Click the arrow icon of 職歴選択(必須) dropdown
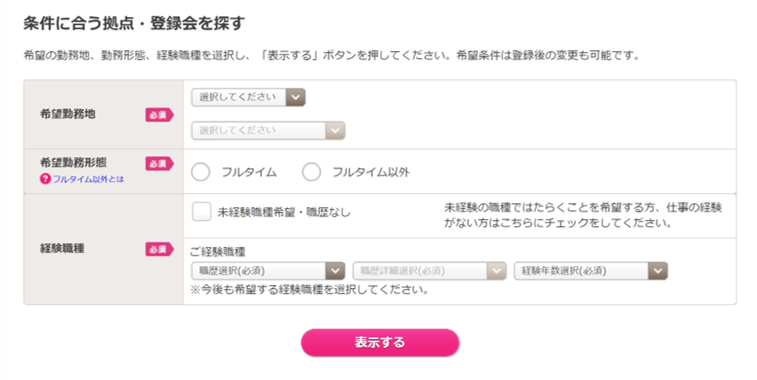This screenshot has height=380, width=757. [x=335, y=271]
